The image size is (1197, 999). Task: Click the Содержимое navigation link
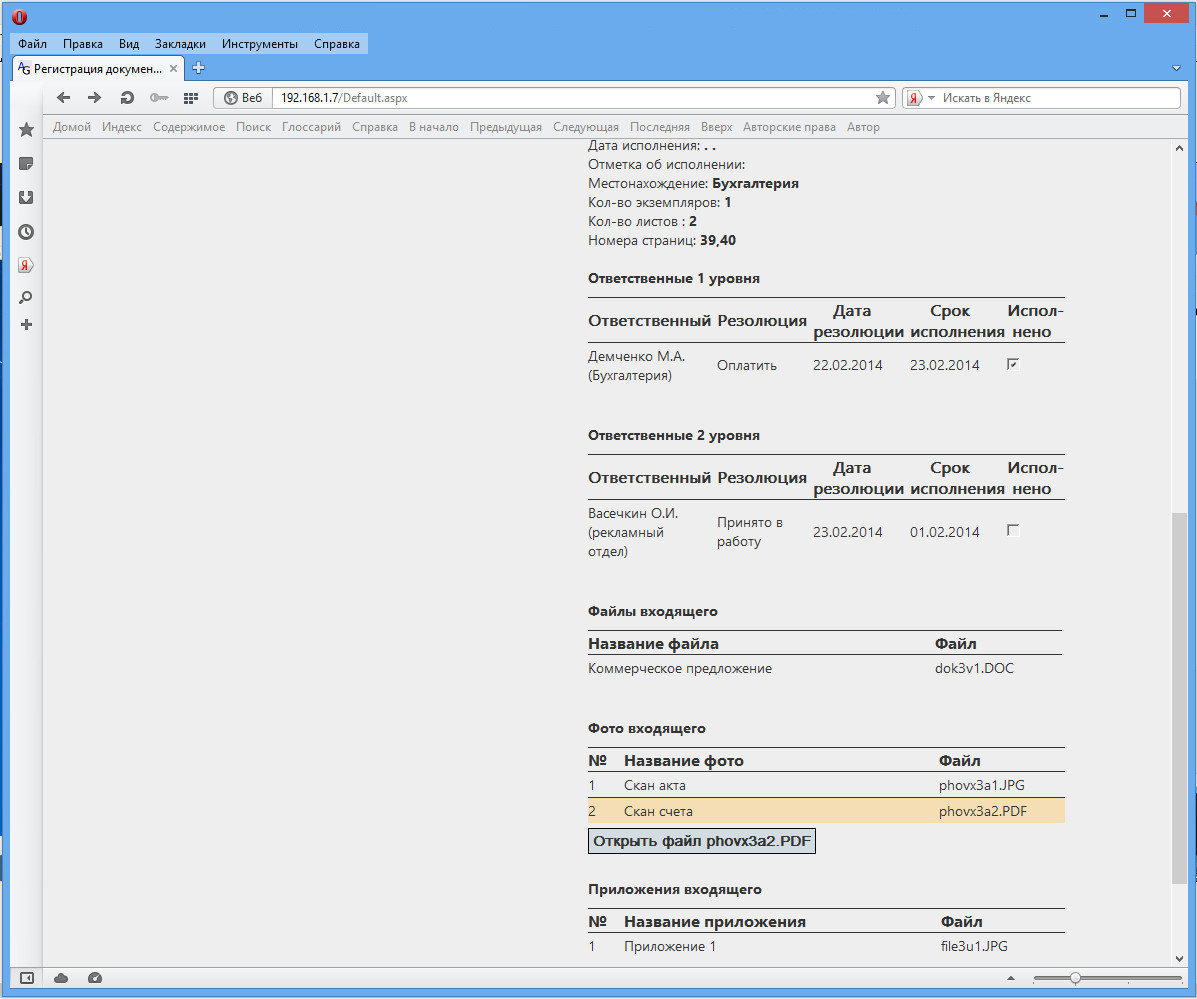pos(189,127)
